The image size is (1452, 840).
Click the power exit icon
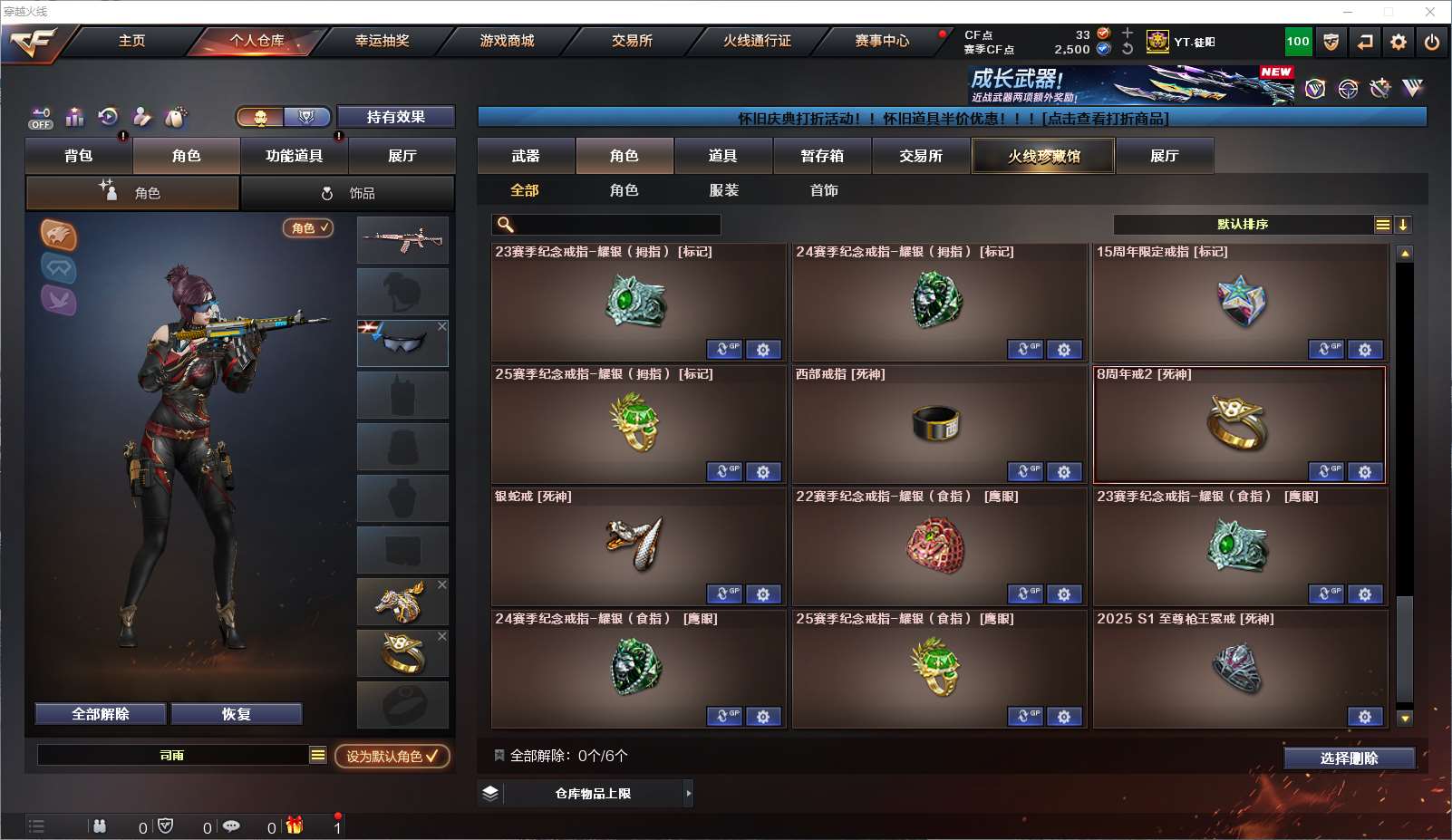(1431, 42)
